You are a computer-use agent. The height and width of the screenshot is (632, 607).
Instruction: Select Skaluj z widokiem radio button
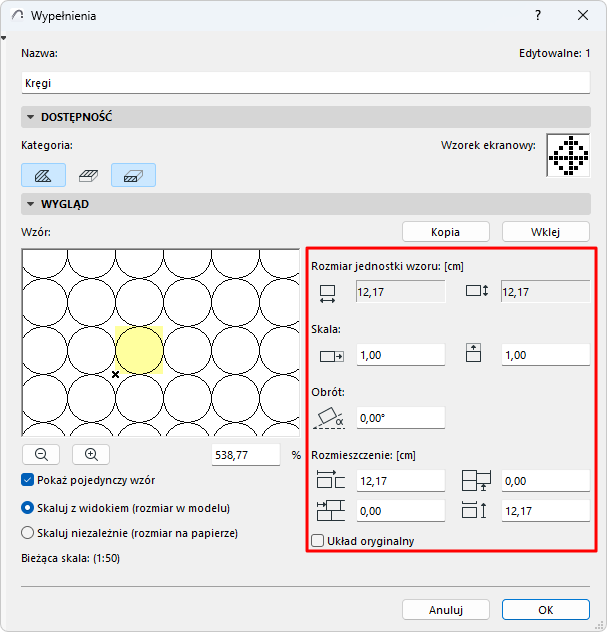(x=27, y=508)
